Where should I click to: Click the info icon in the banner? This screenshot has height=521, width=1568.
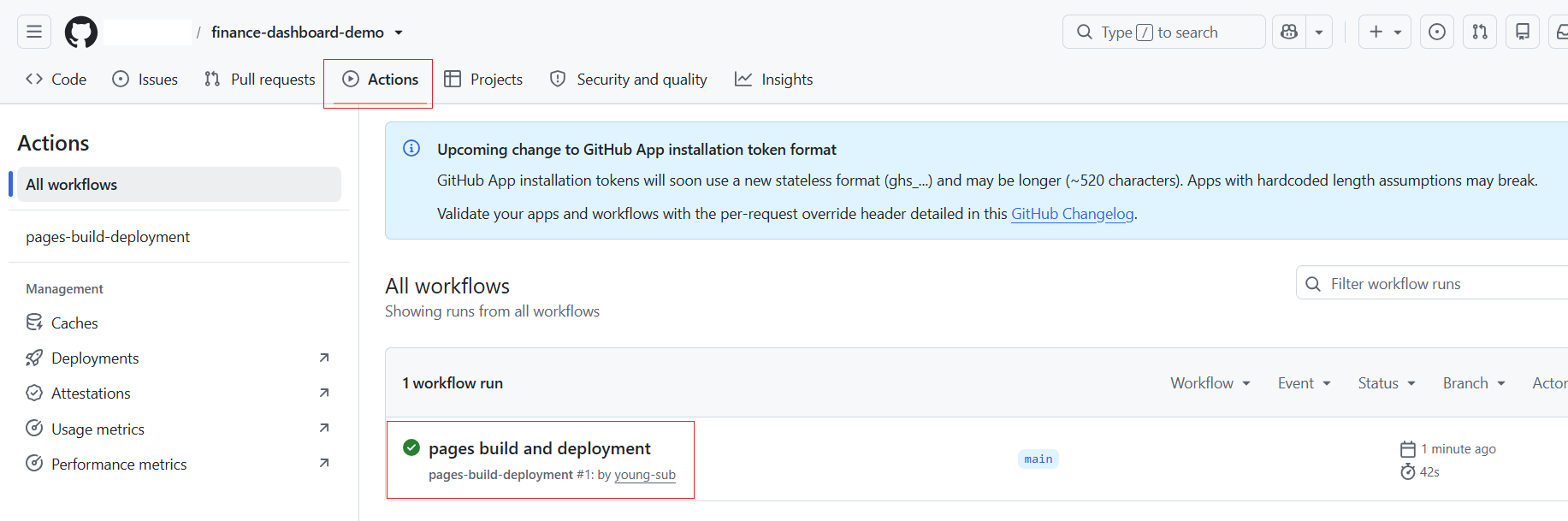pyautogui.click(x=411, y=148)
